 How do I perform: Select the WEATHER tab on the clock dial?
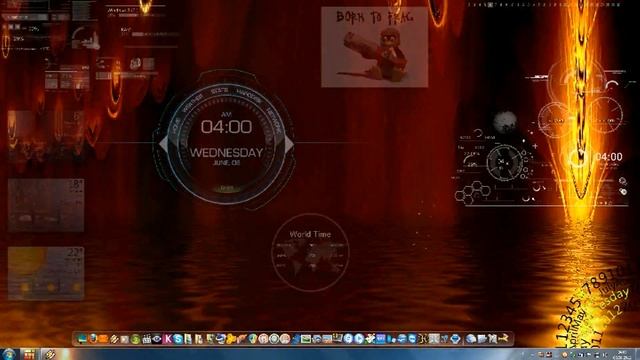(193, 102)
